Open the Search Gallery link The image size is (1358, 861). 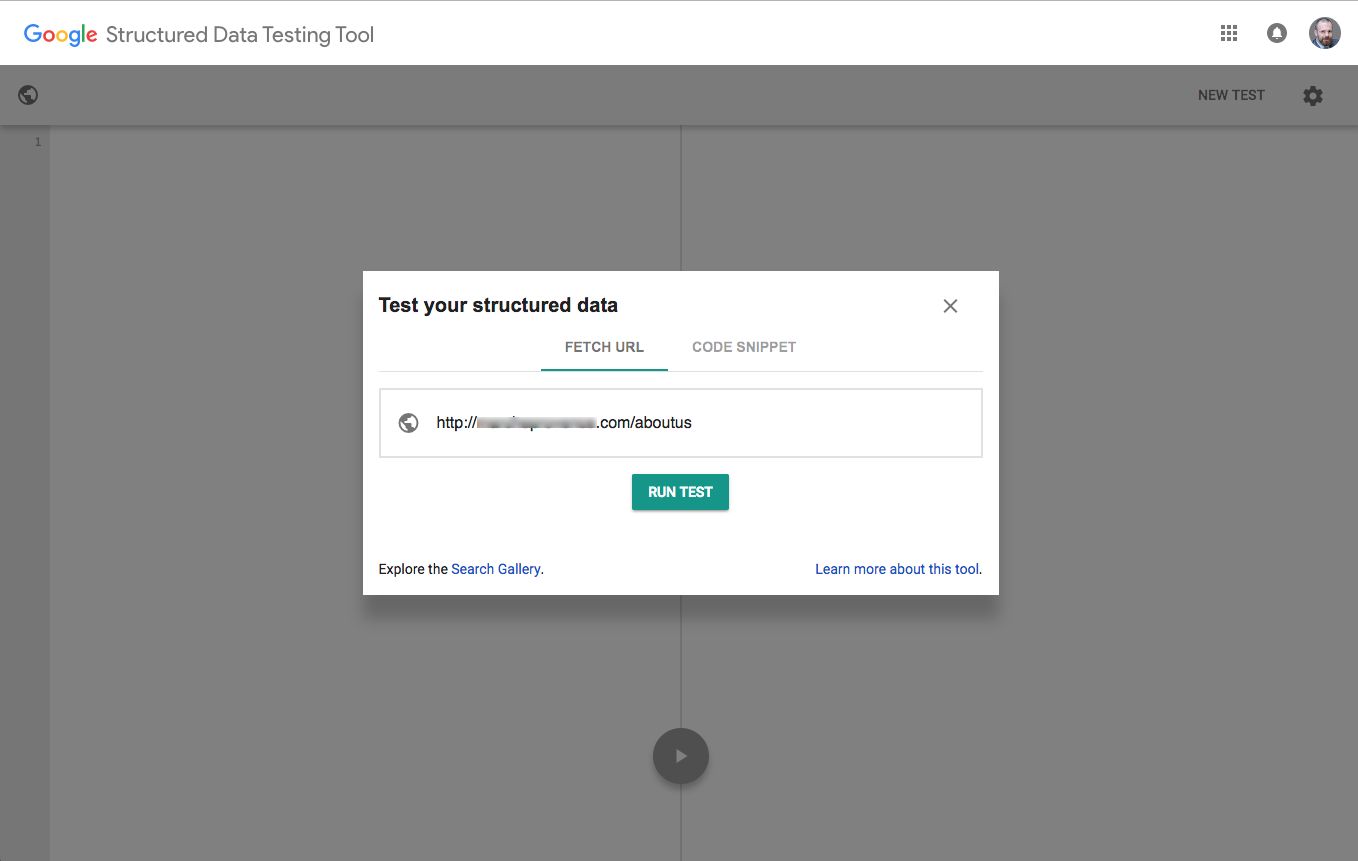click(x=496, y=569)
